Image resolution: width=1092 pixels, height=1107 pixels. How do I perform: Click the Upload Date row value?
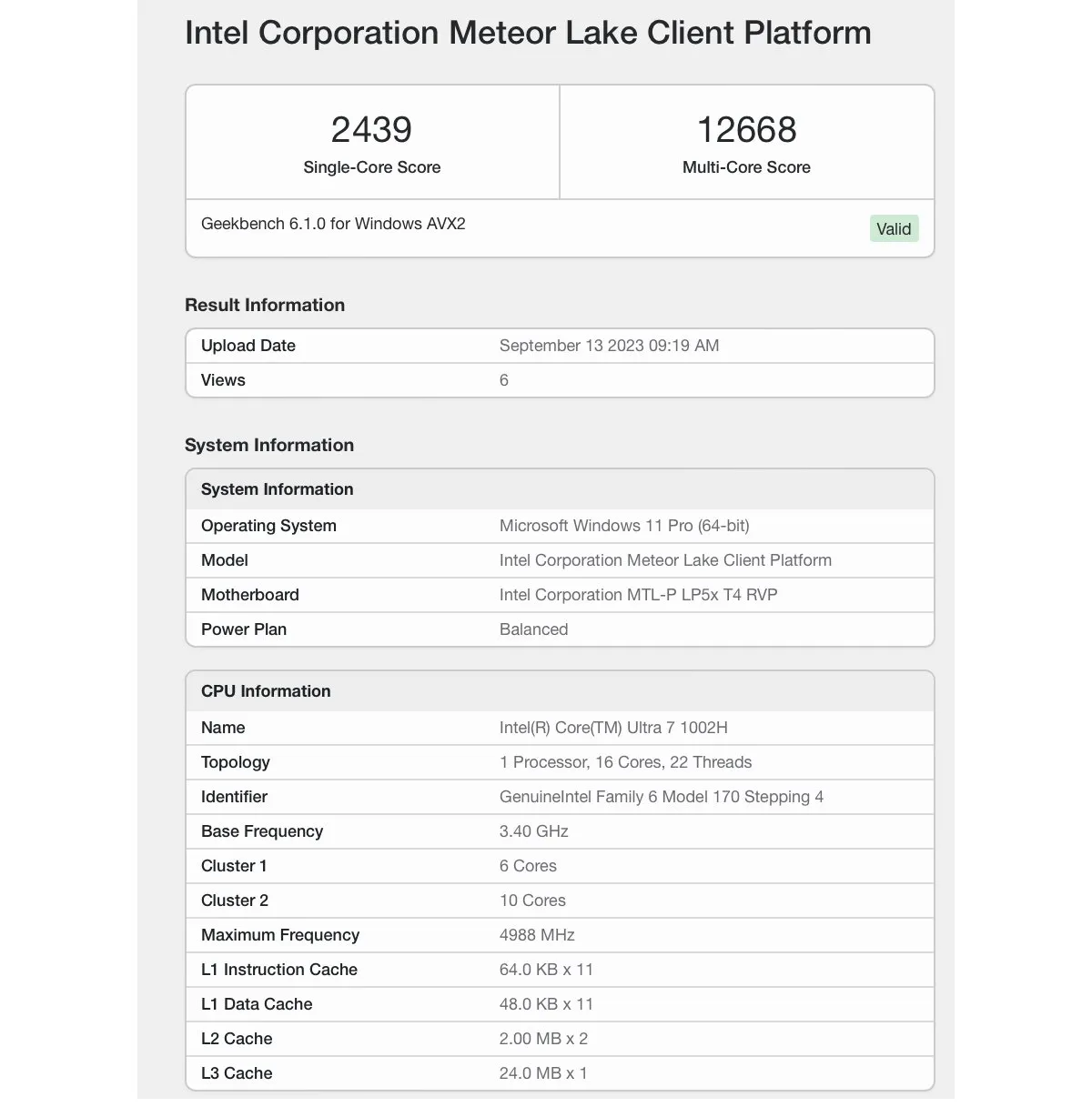pyautogui.click(x=609, y=346)
